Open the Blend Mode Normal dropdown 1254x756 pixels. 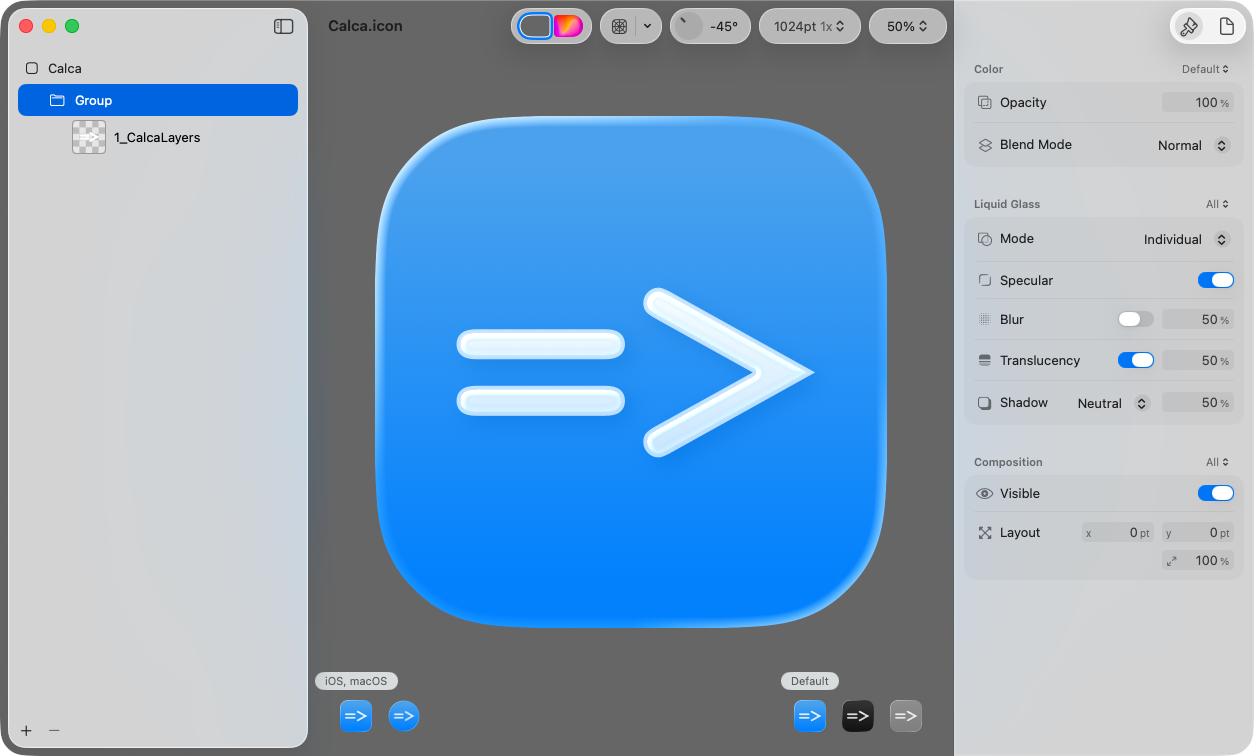[1193, 145]
